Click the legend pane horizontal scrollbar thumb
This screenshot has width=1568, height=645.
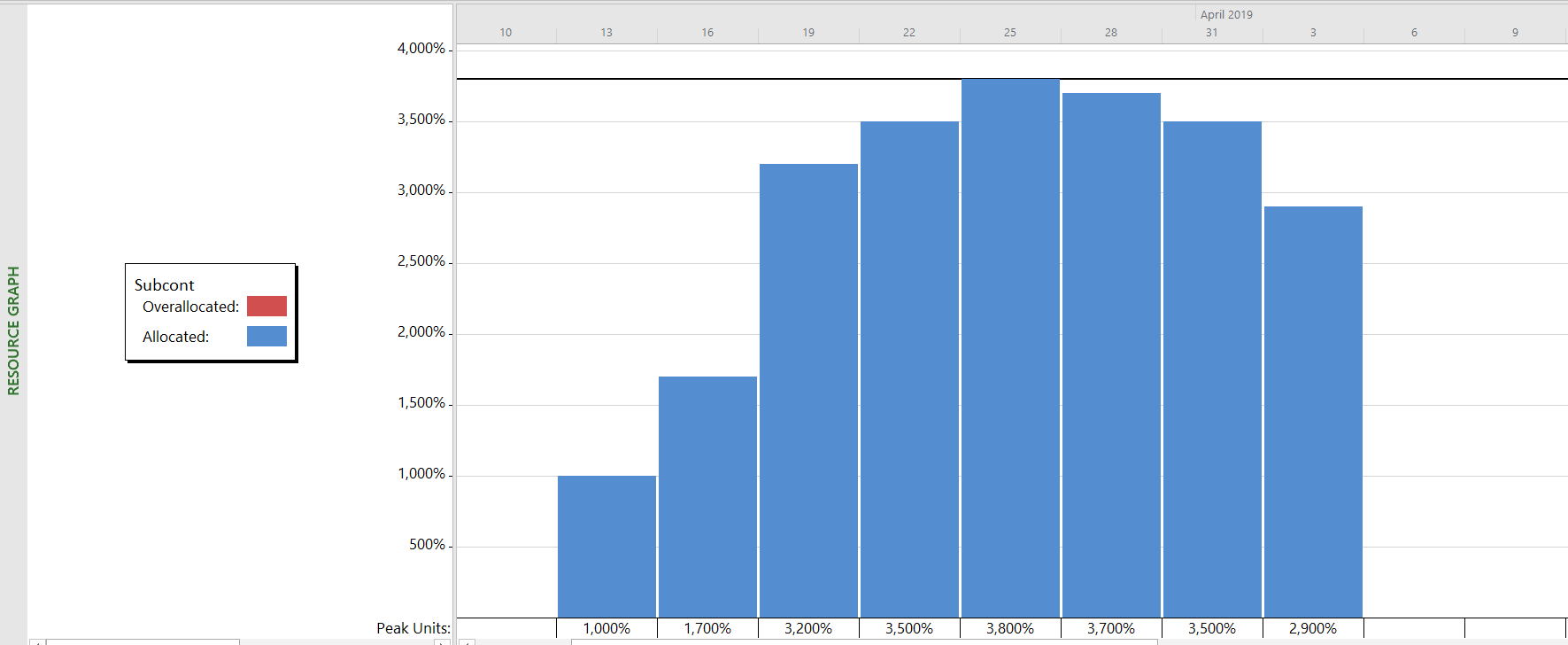click(x=142, y=641)
